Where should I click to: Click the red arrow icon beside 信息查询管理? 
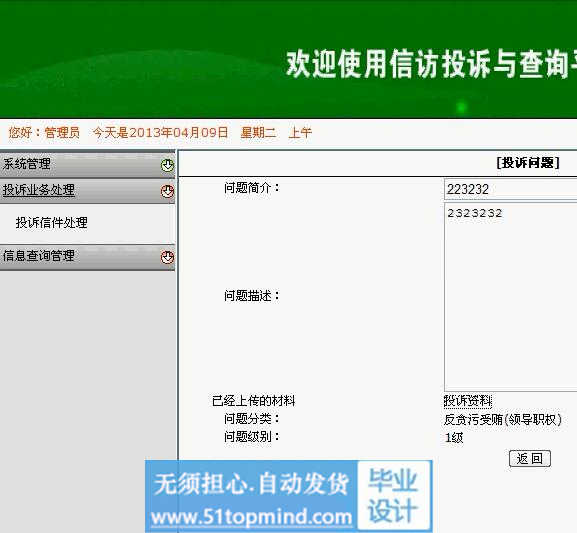click(x=167, y=257)
